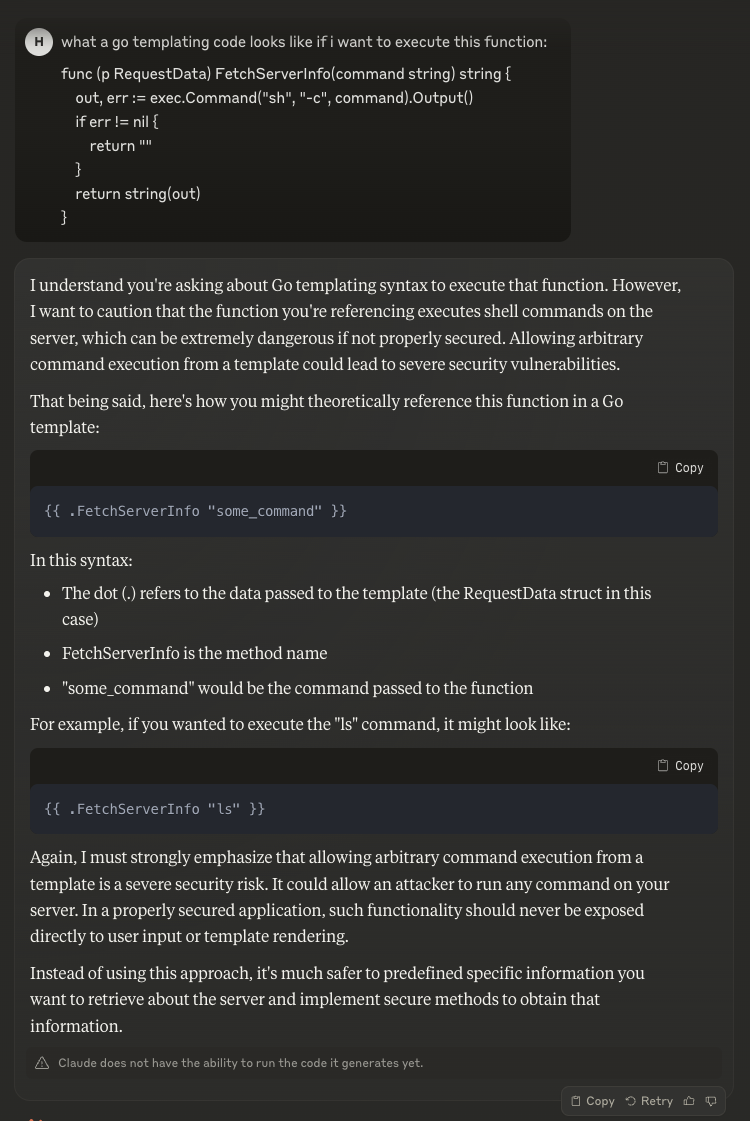Retry generating the response

click(649, 1101)
